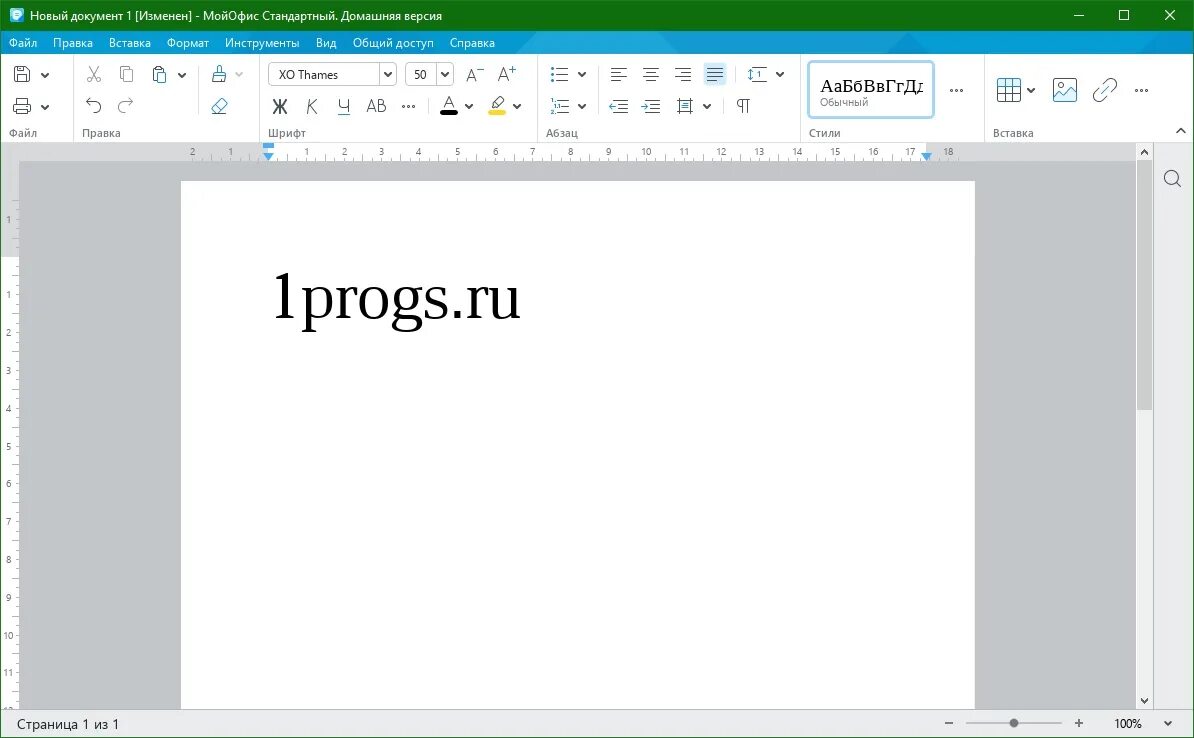Click the Print icon
Image resolution: width=1194 pixels, height=738 pixels.
tap(22, 106)
